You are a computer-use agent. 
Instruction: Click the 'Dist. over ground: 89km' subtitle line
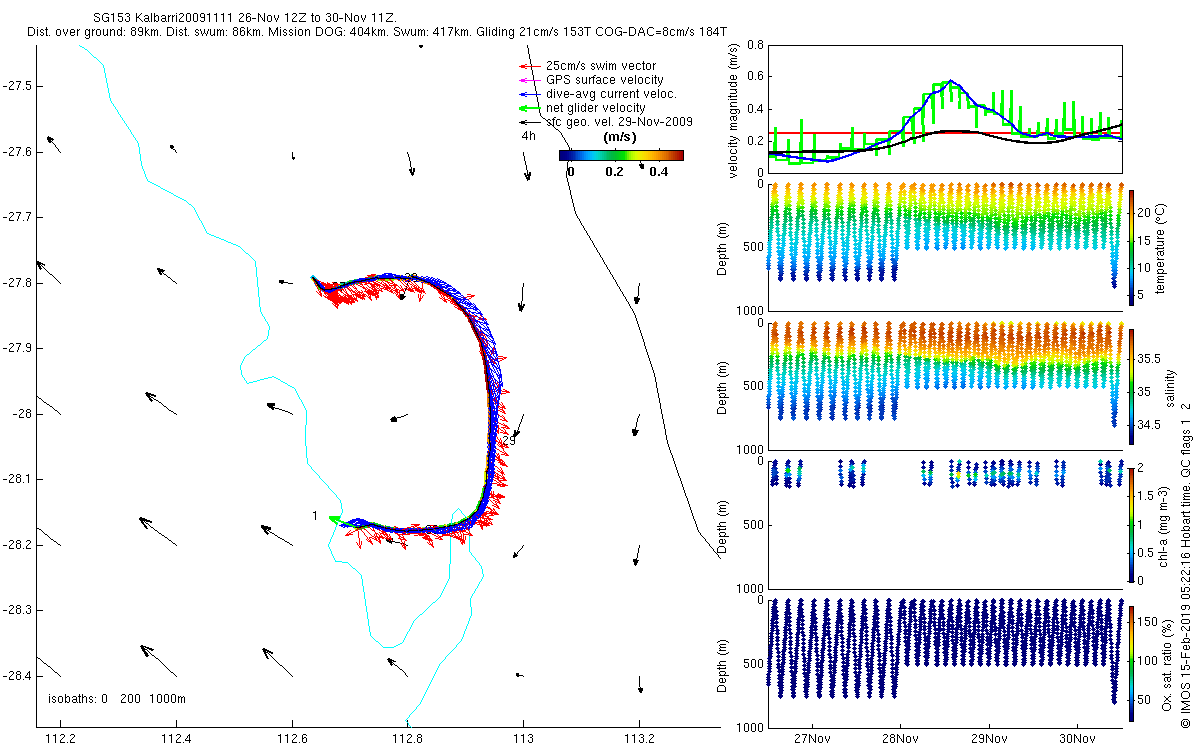tap(378, 33)
